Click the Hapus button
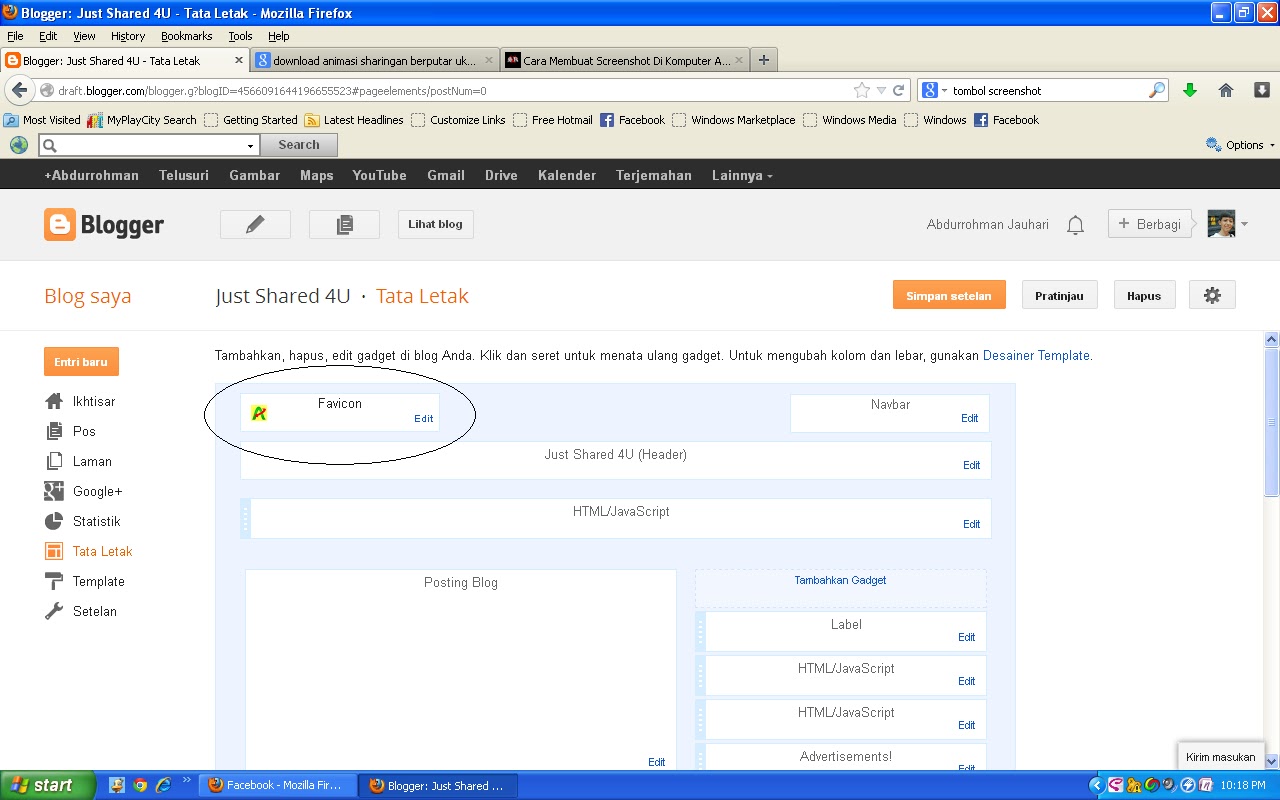This screenshot has width=1280, height=800. pyautogui.click(x=1144, y=295)
